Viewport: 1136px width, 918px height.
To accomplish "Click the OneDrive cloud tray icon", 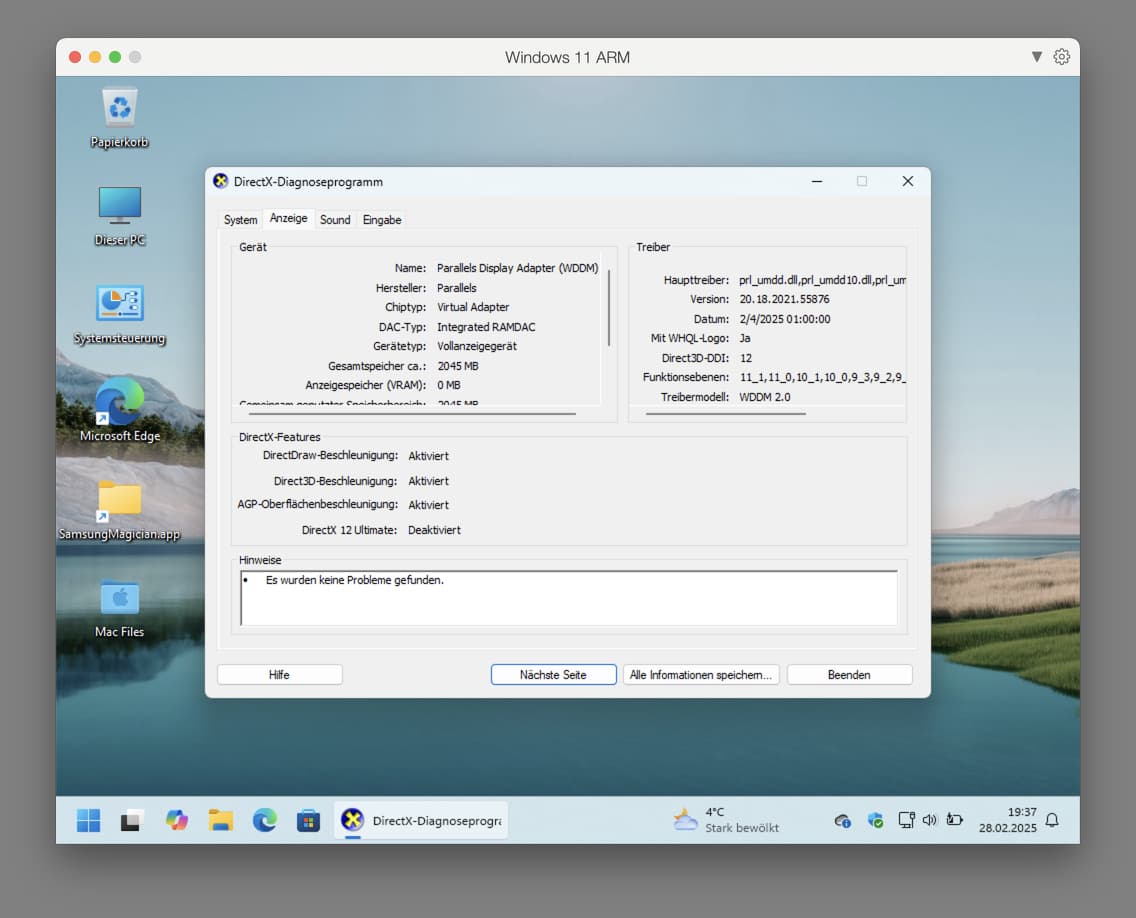I will pyautogui.click(x=842, y=821).
